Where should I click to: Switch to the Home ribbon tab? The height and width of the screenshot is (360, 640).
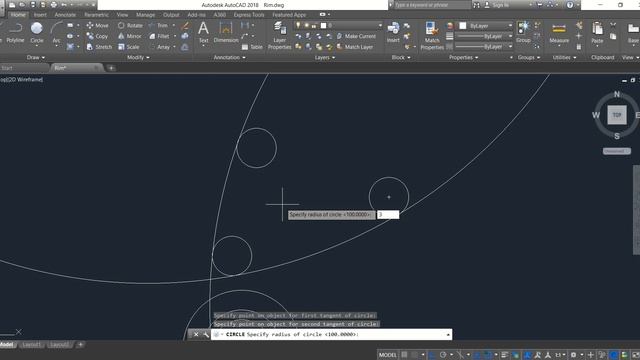(x=18, y=15)
